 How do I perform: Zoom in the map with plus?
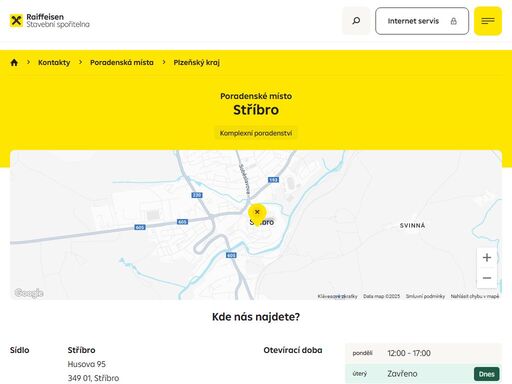click(487, 257)
